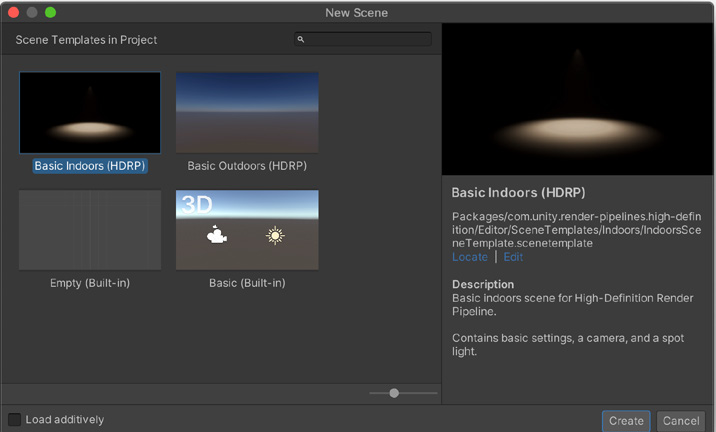Focus the scene template search field
Image resolution: width=716 pixels, height=432 pixels.
tap(363, 39)
